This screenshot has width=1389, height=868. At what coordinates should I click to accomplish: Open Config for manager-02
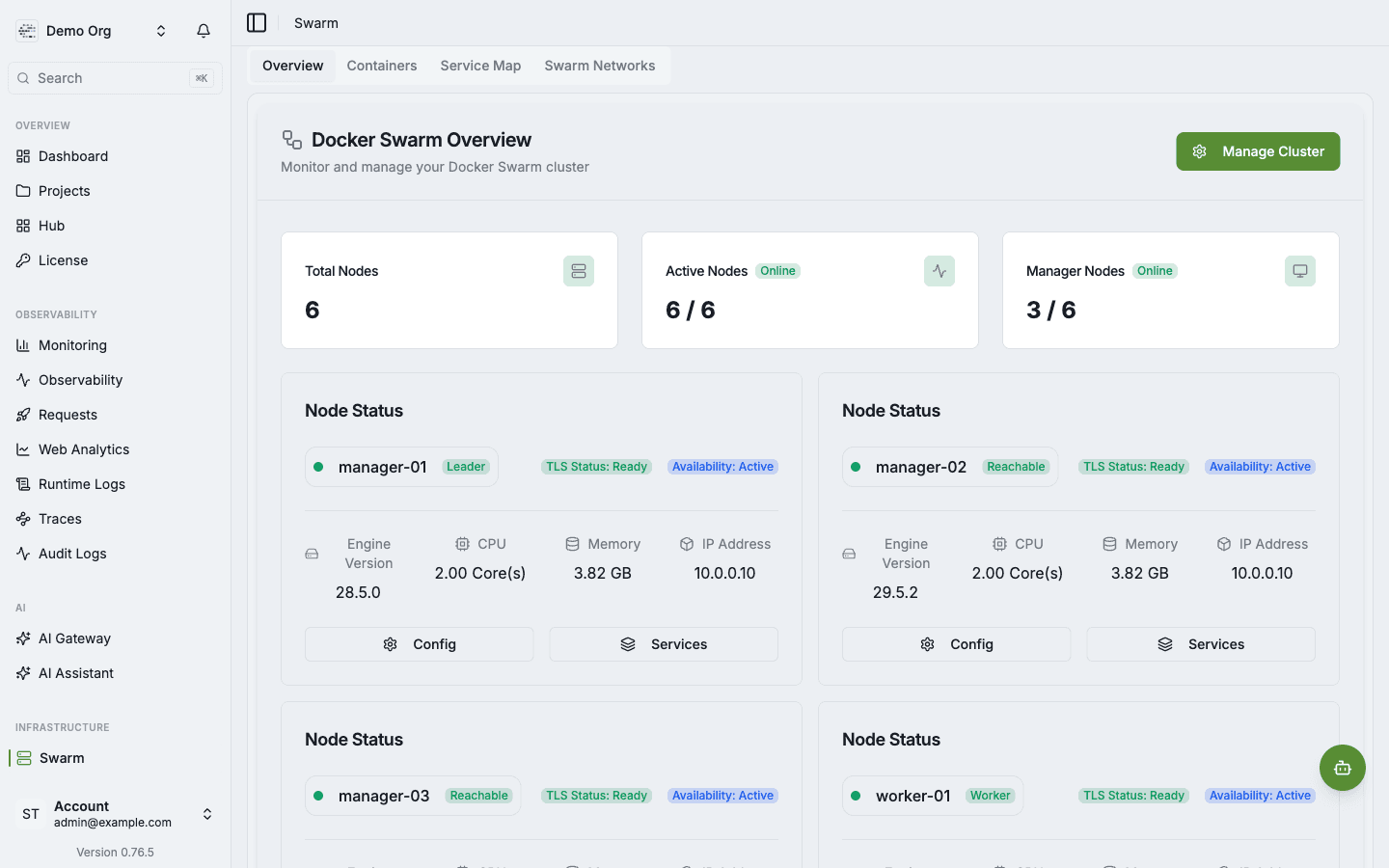click(956, 644)
